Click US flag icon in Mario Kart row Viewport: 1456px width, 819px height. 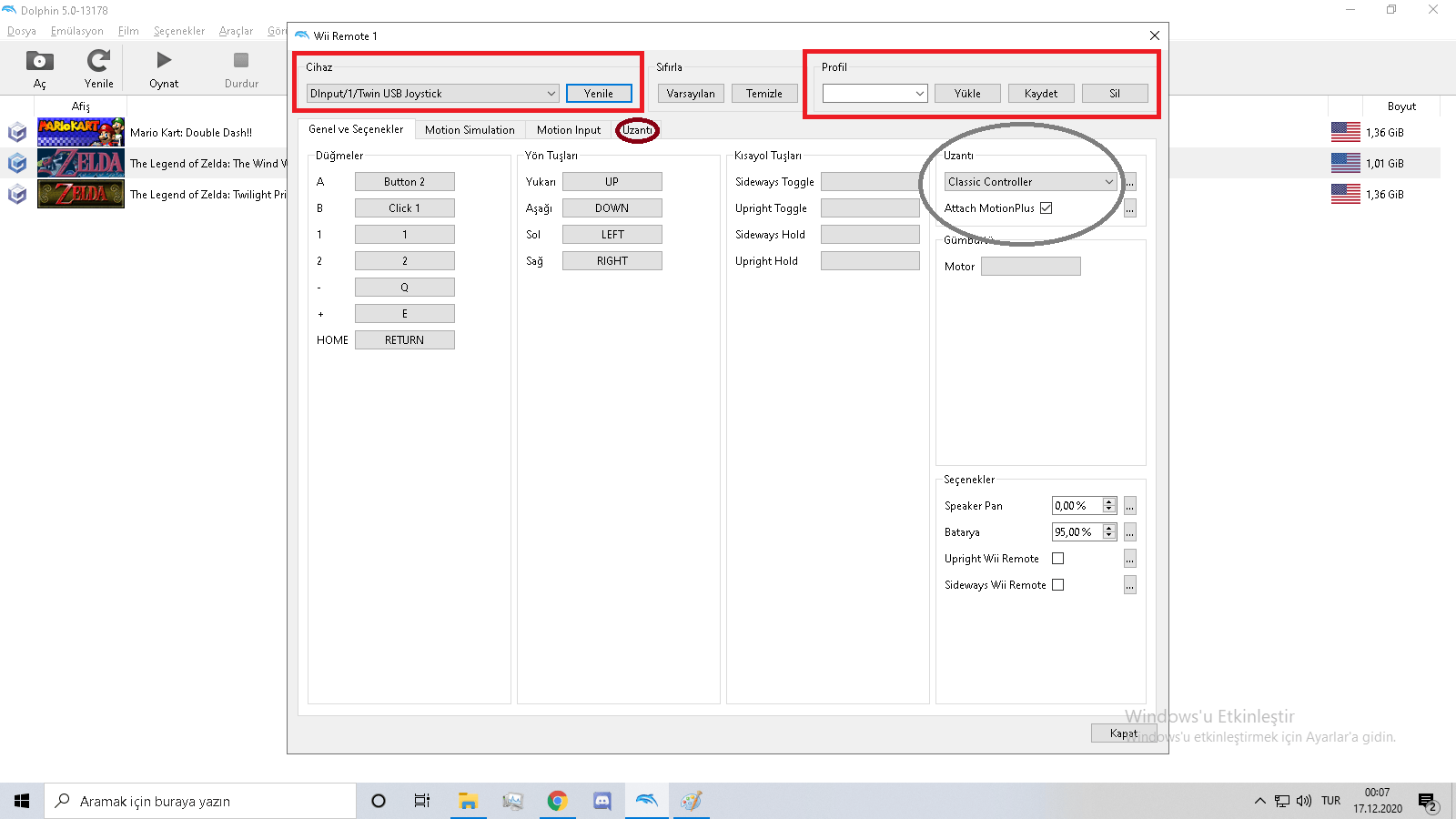coord(1345,132)
